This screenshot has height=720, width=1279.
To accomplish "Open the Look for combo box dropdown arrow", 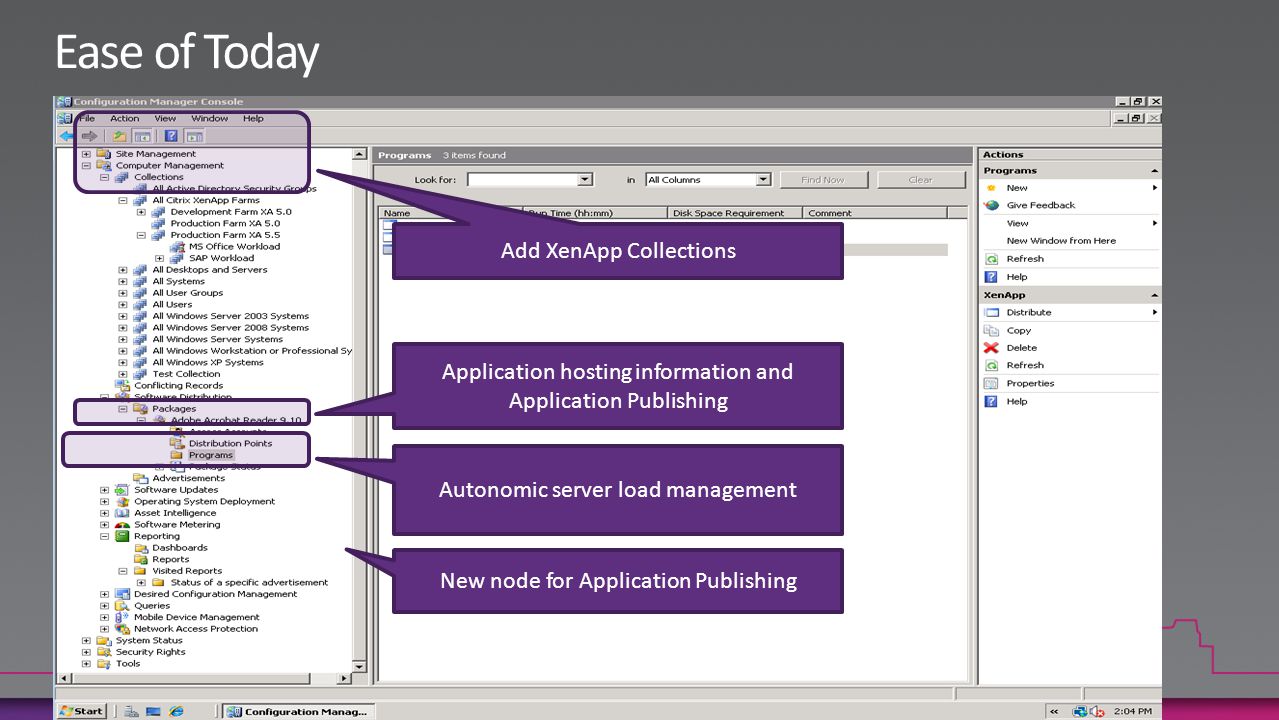I will click(585, 180).
